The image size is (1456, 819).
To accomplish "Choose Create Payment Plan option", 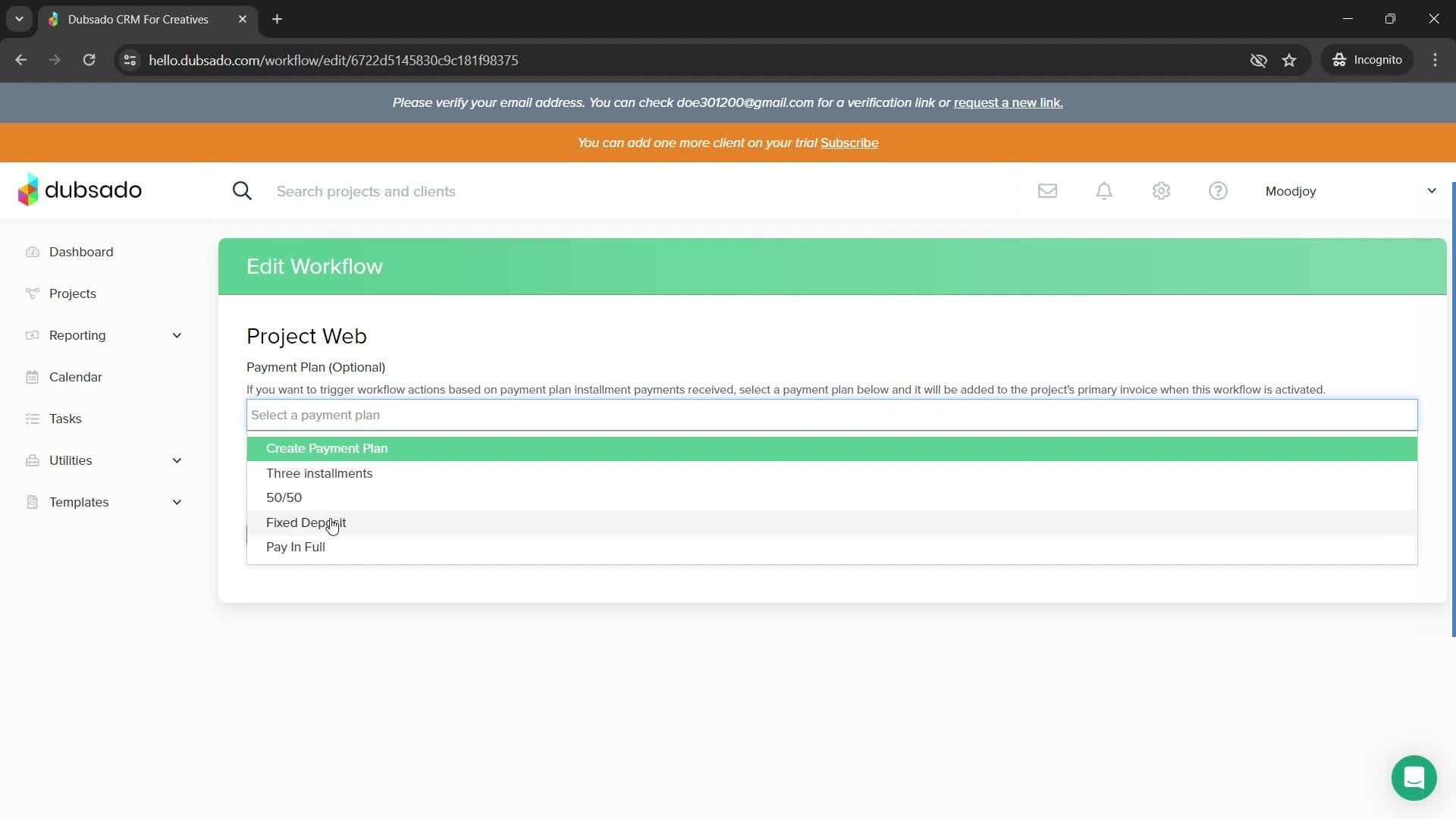I will (x=832, y=448).
